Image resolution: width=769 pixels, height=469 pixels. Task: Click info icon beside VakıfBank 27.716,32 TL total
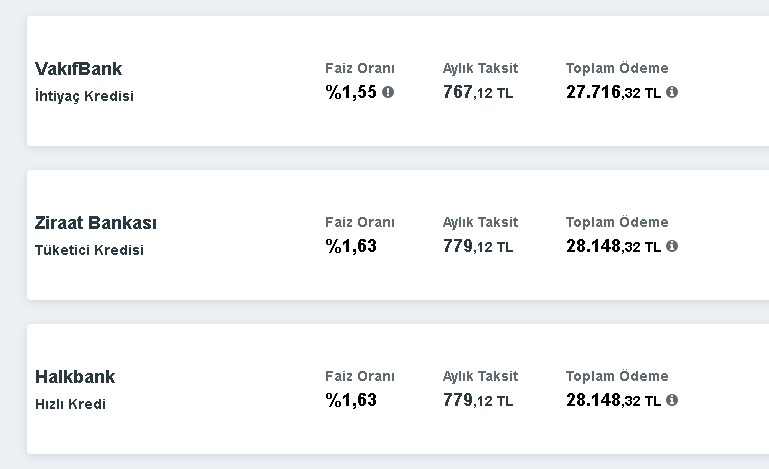[x=672, y=92]
